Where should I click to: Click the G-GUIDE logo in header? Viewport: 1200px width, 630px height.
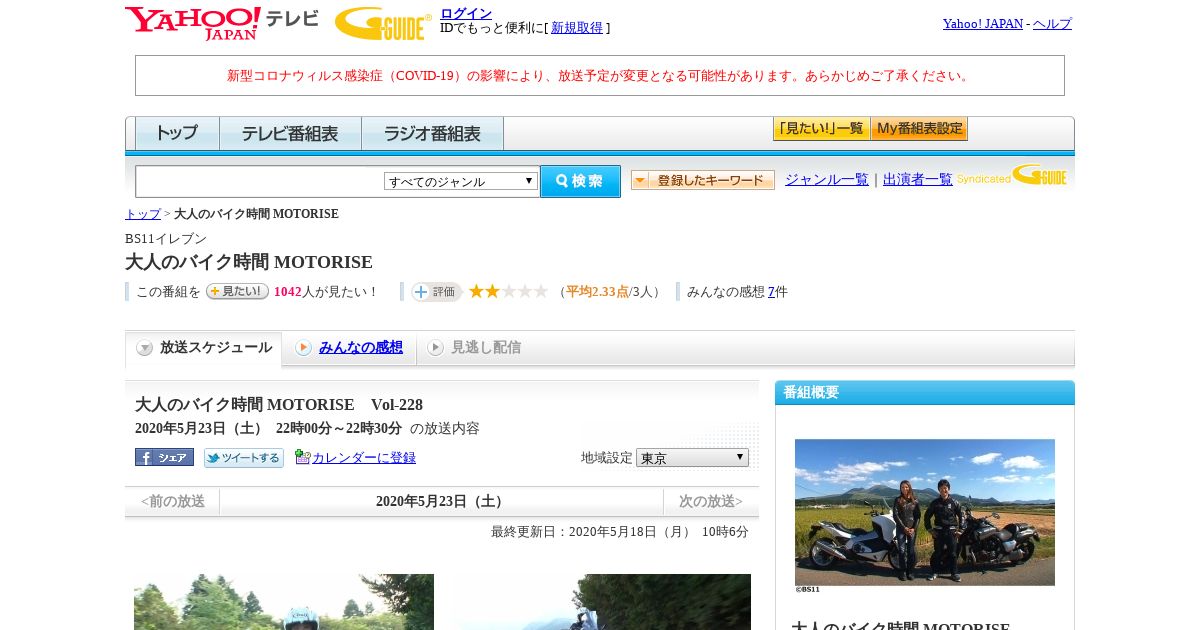(x=383, y=23)
